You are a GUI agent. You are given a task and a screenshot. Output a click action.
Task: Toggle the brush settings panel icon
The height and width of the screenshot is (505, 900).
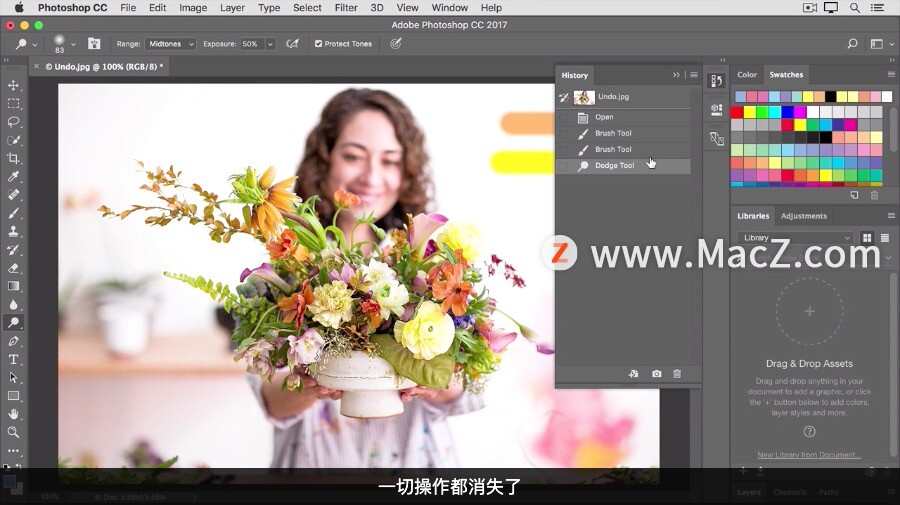pos(94,44)
